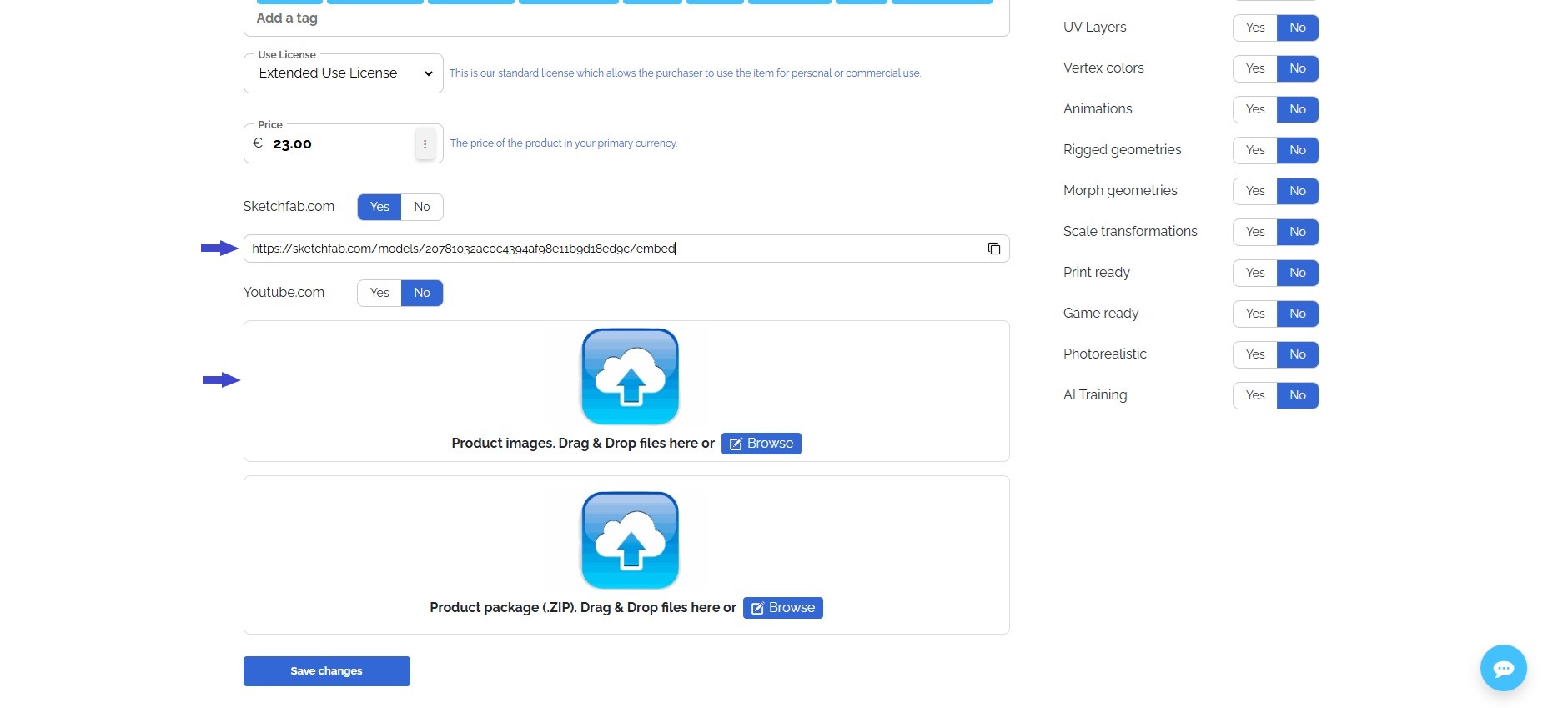The height and width of the screenshot is (708, 1568).
Task: Click the euro currency symbol in Price
Action: click(258, 143)
